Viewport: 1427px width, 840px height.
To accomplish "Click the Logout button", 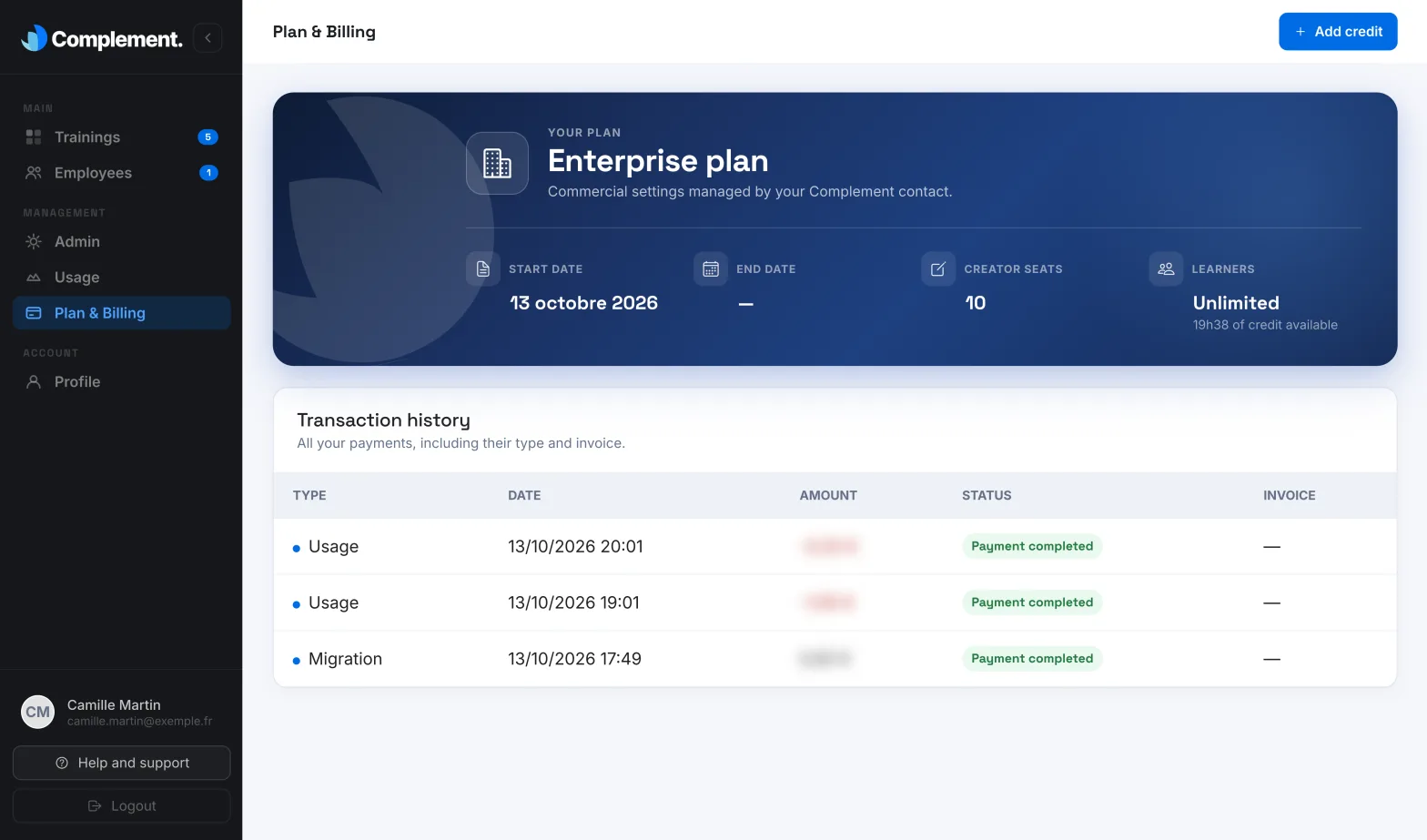I will [121, 806].
